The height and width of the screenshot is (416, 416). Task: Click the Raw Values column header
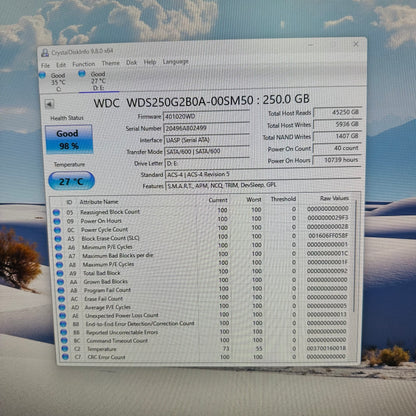(334, 198)
